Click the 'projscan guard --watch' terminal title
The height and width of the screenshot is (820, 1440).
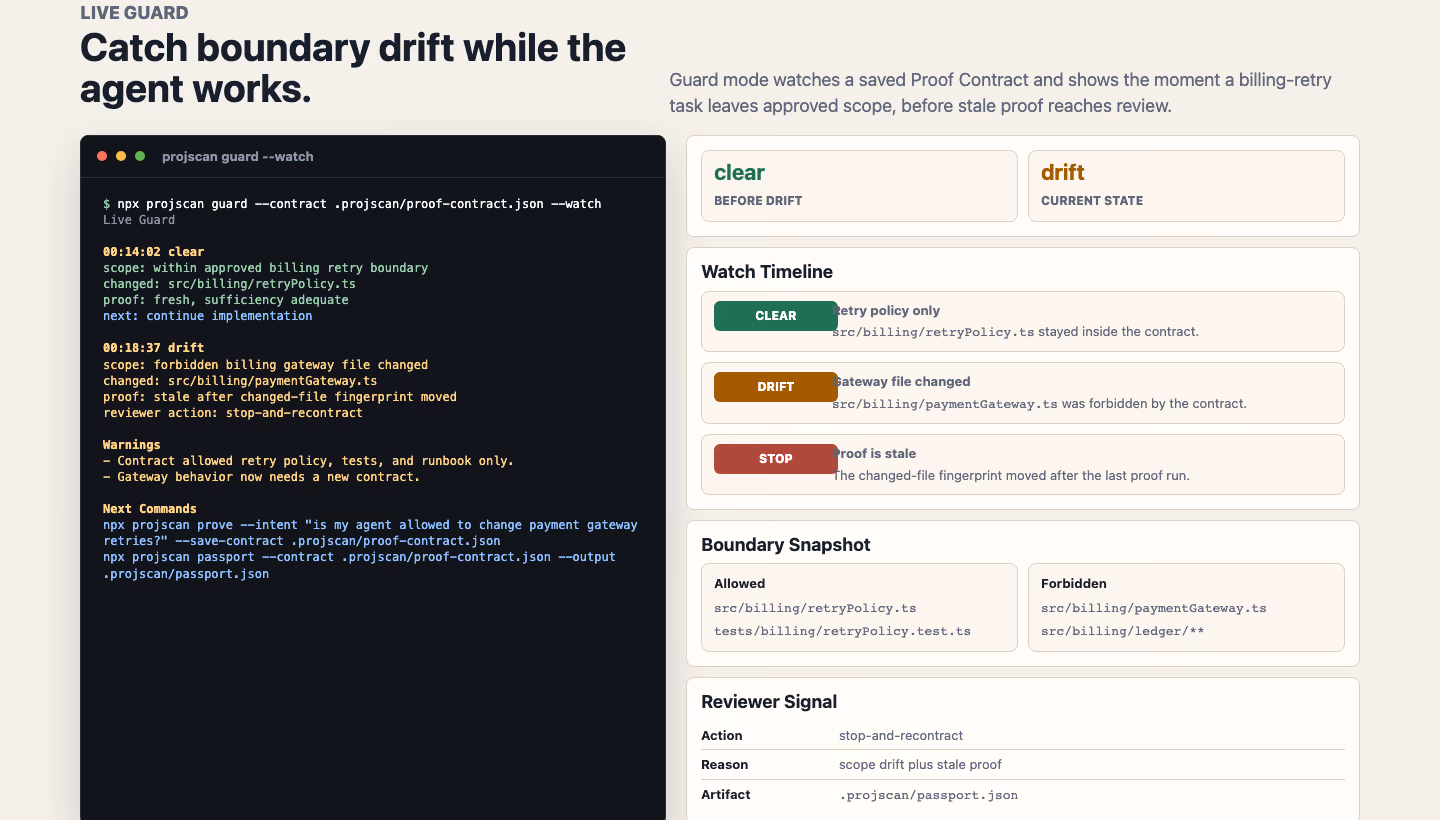pyautogui.click(x=238, y=157)
